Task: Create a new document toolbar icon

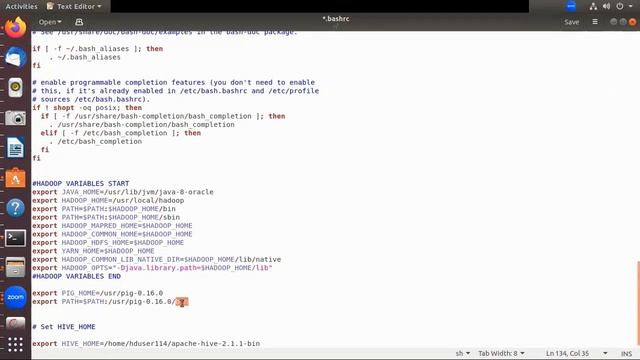Action: point(79,22)
